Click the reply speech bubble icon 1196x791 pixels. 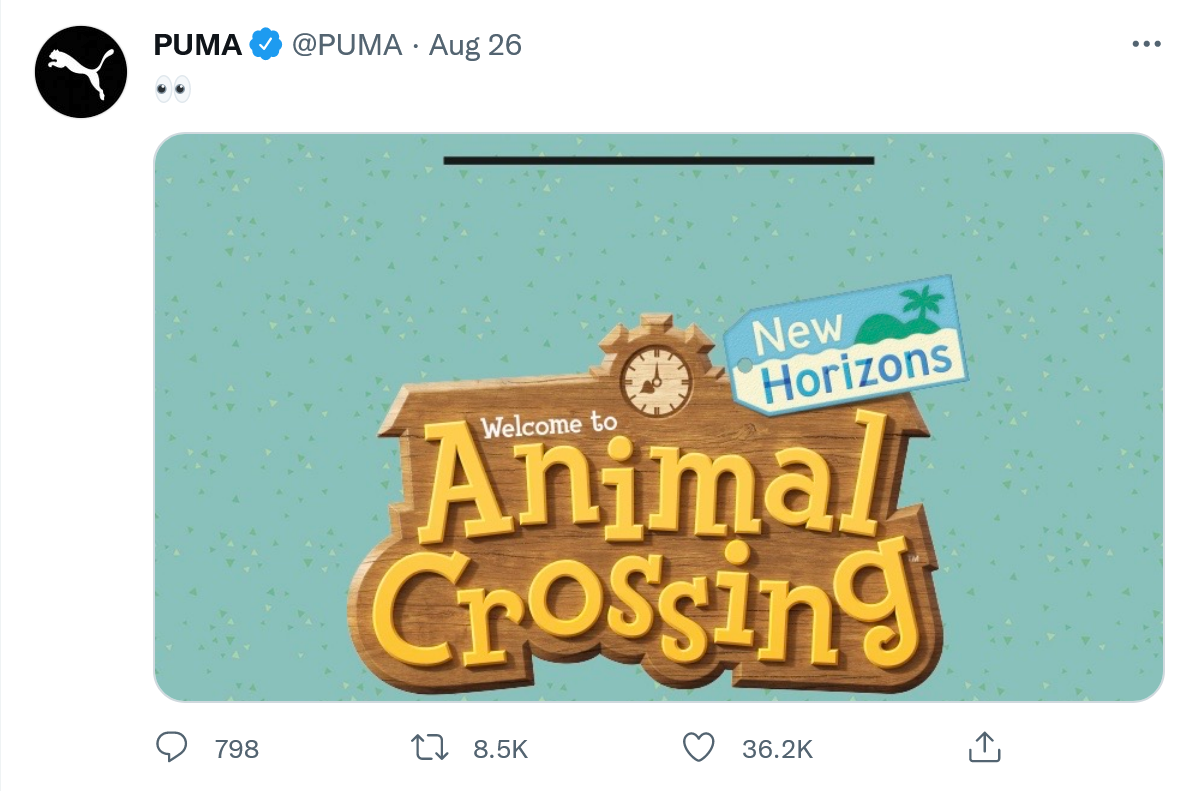tap(173, 747)
